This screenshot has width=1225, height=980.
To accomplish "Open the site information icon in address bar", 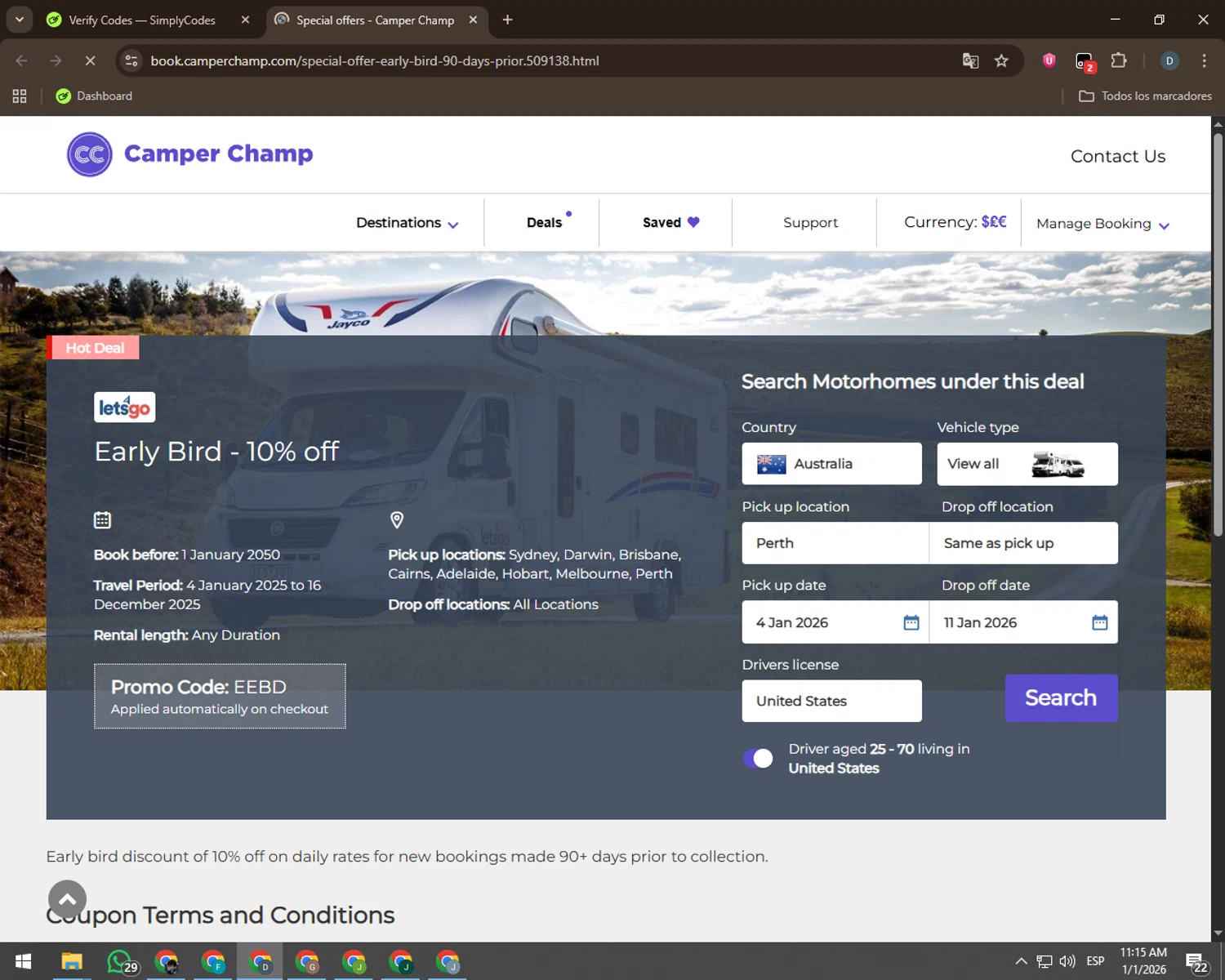I will click(x=131, y=60).
